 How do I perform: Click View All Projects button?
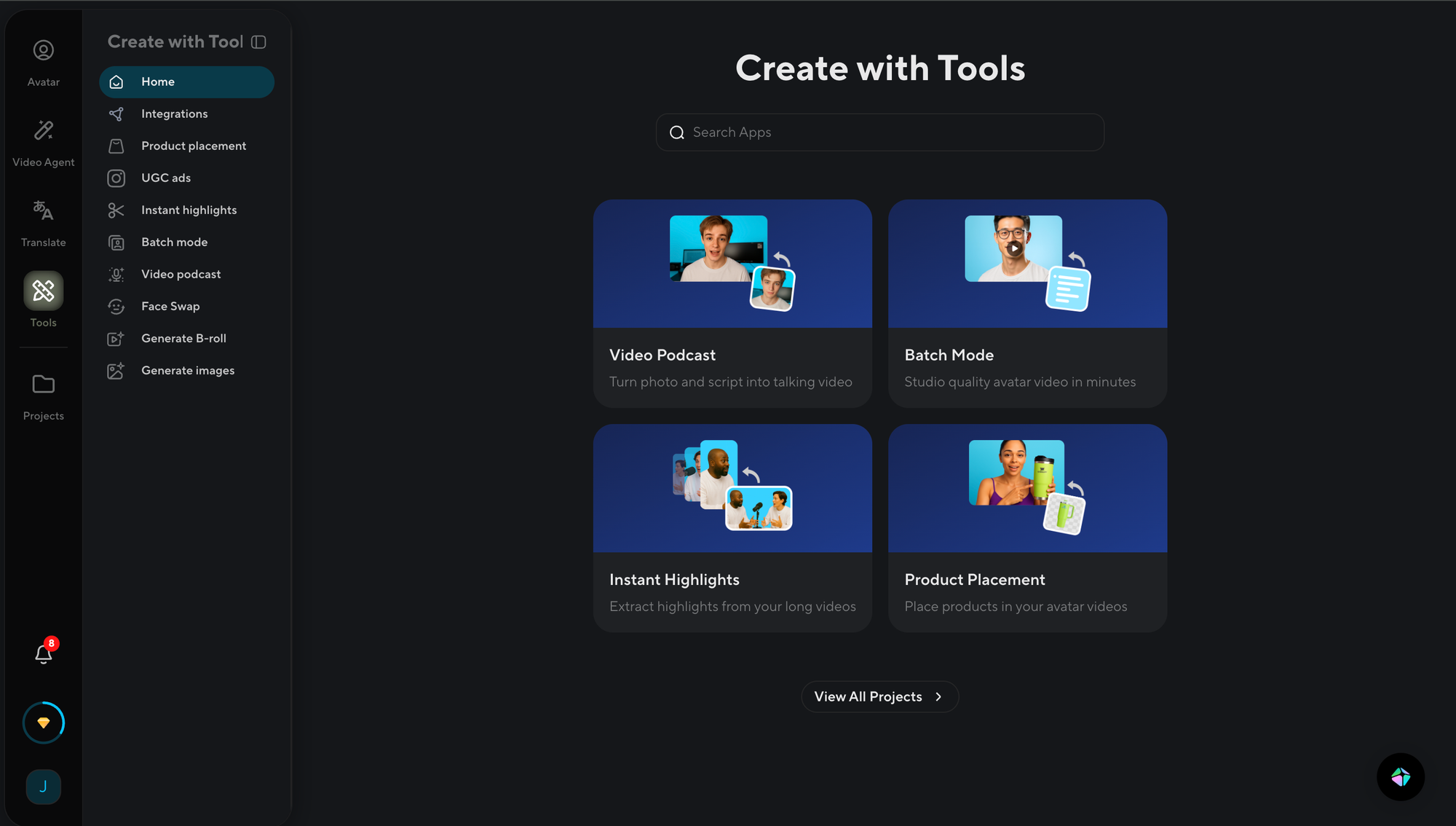(x=868, y=696)
